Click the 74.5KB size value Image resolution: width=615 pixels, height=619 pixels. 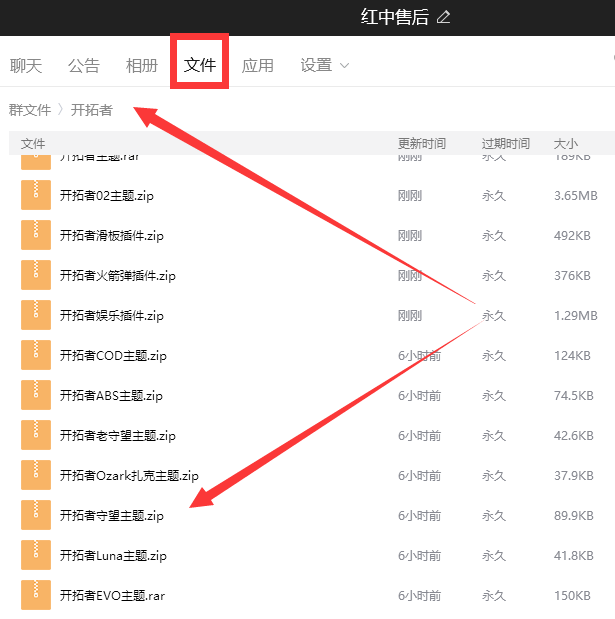click(574, 396)
